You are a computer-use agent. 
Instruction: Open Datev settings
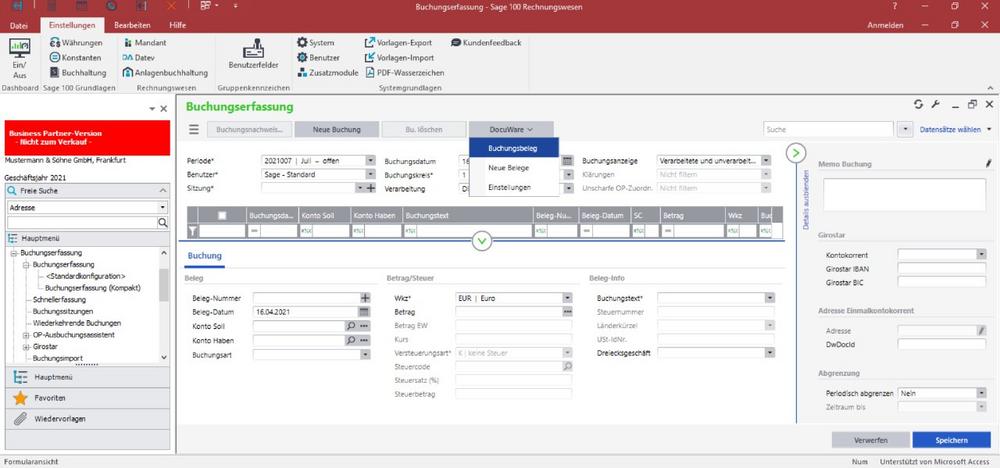click(x=138, y=57)
